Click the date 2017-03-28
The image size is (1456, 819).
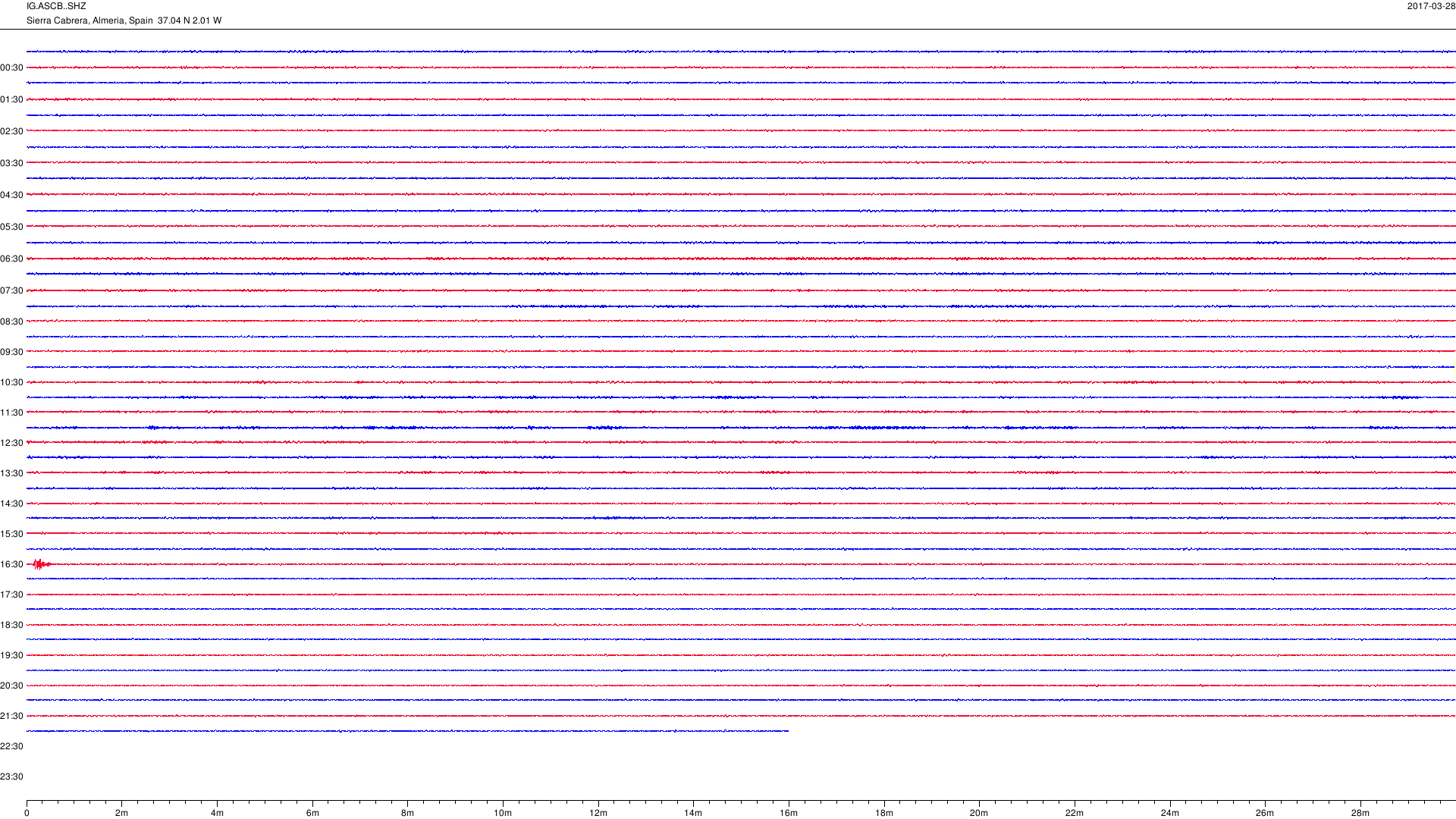1431,6
